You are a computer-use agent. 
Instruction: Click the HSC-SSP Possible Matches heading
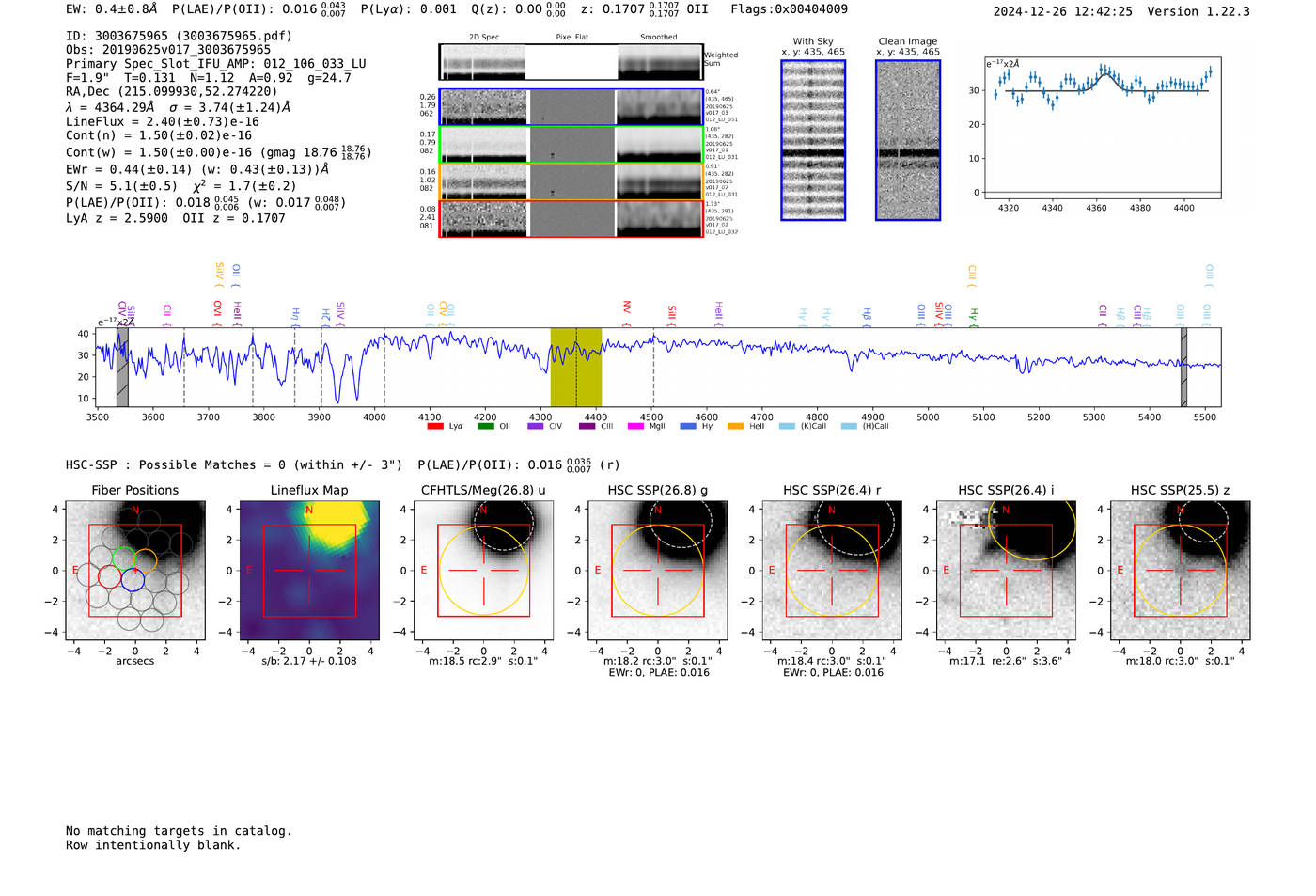pos(234,465)
